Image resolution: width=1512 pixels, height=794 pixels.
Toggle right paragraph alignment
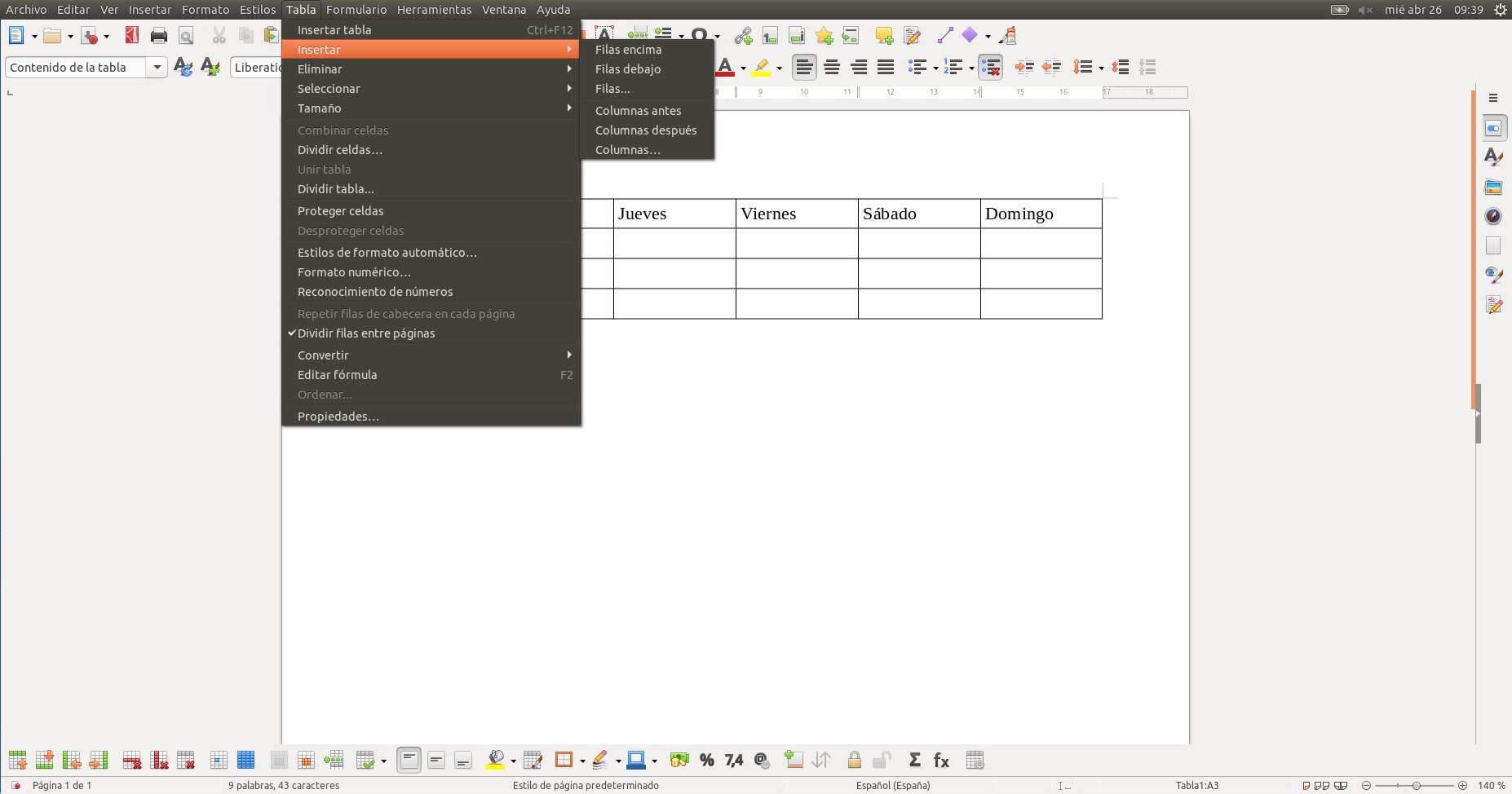859,67
